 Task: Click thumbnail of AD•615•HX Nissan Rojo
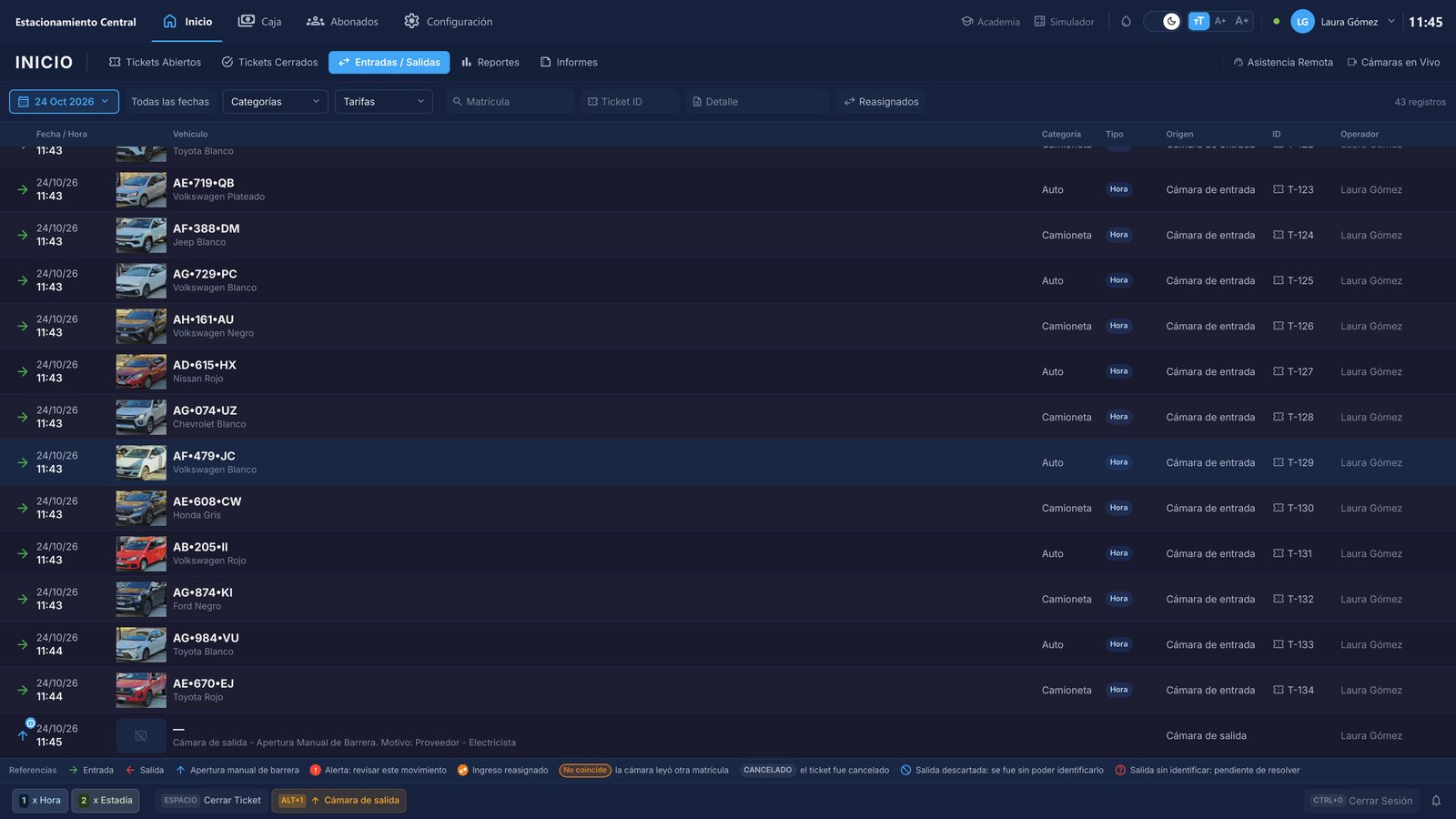coord(141,371)
